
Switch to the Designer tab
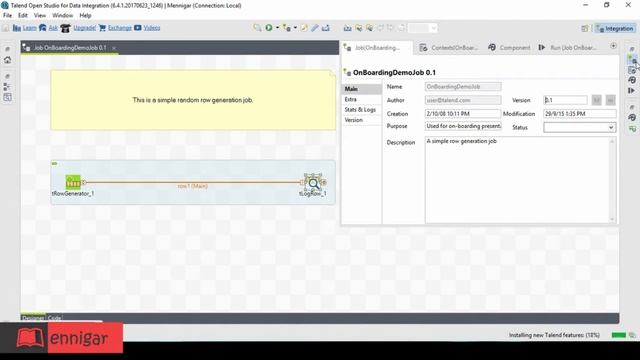(x=33, y=318)
